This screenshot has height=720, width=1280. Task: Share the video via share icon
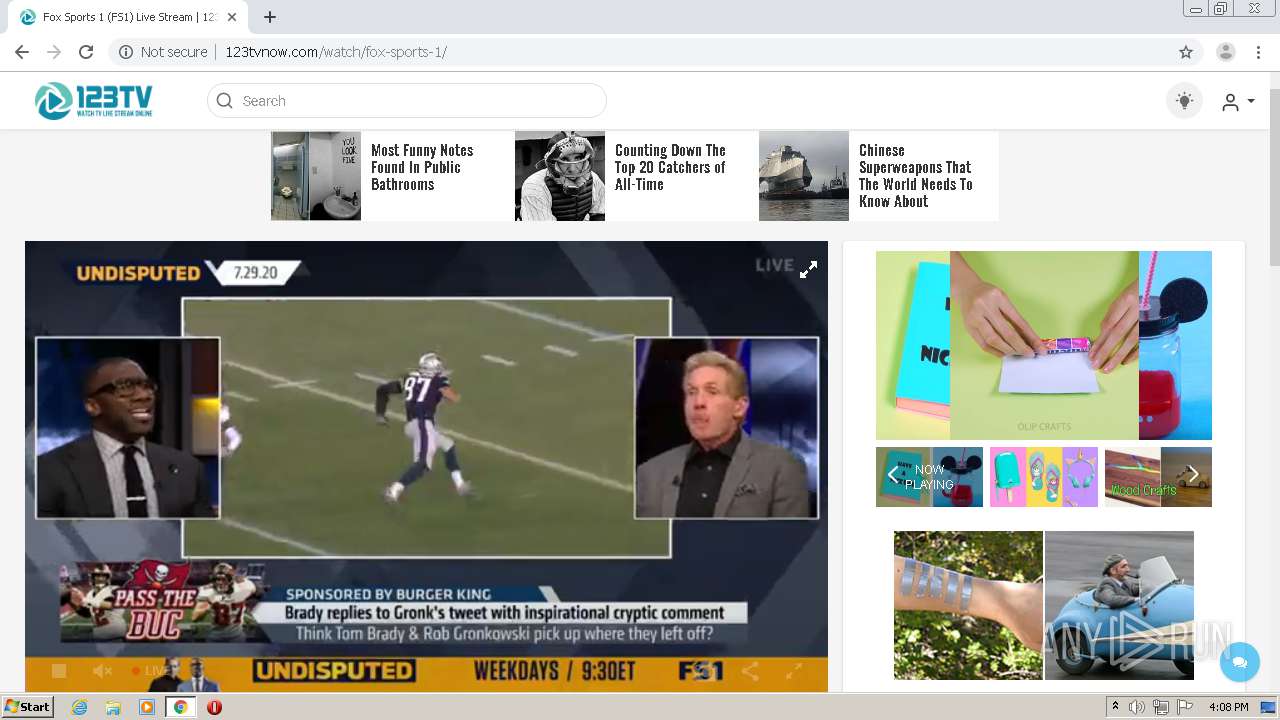[750, 671]
